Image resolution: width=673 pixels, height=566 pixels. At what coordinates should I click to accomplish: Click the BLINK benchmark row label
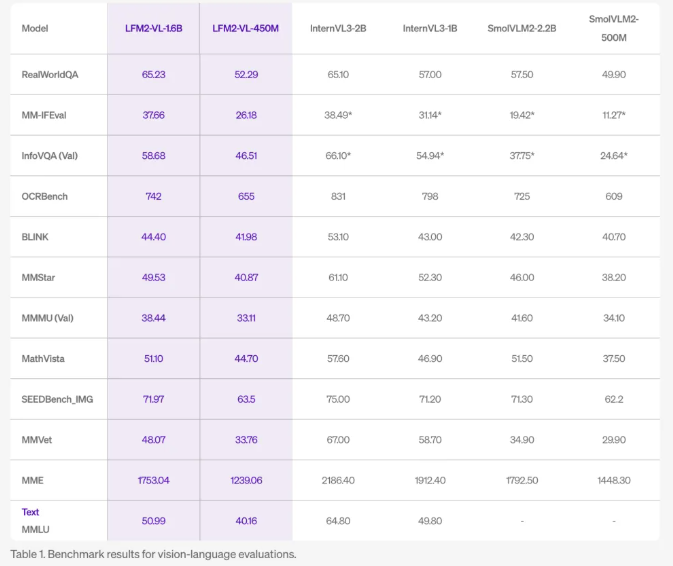pos(36,237)
